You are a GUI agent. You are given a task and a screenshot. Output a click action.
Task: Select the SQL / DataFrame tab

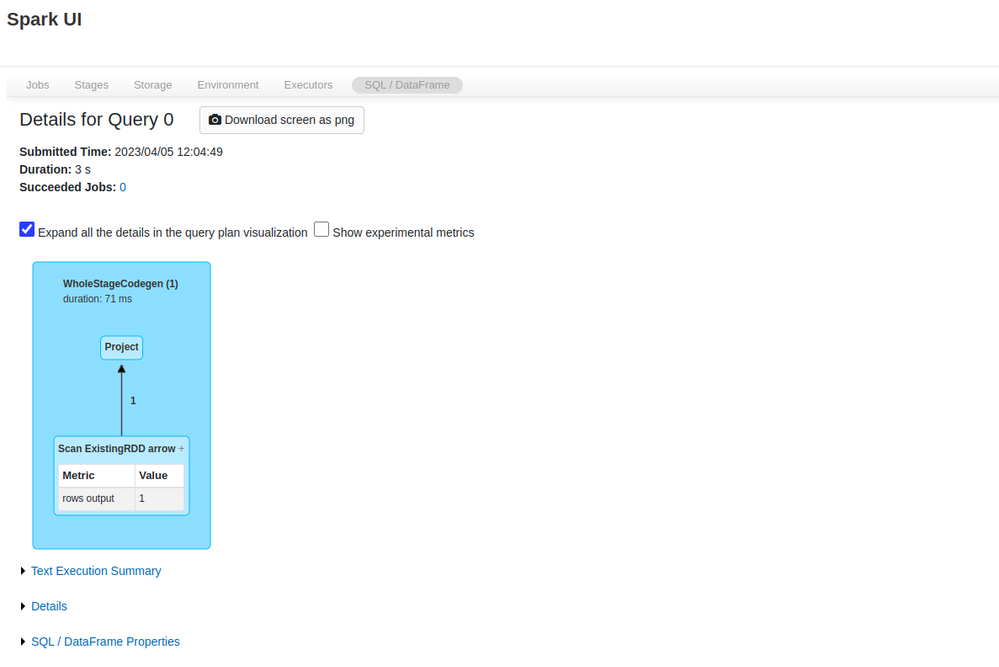click(407, 85)
